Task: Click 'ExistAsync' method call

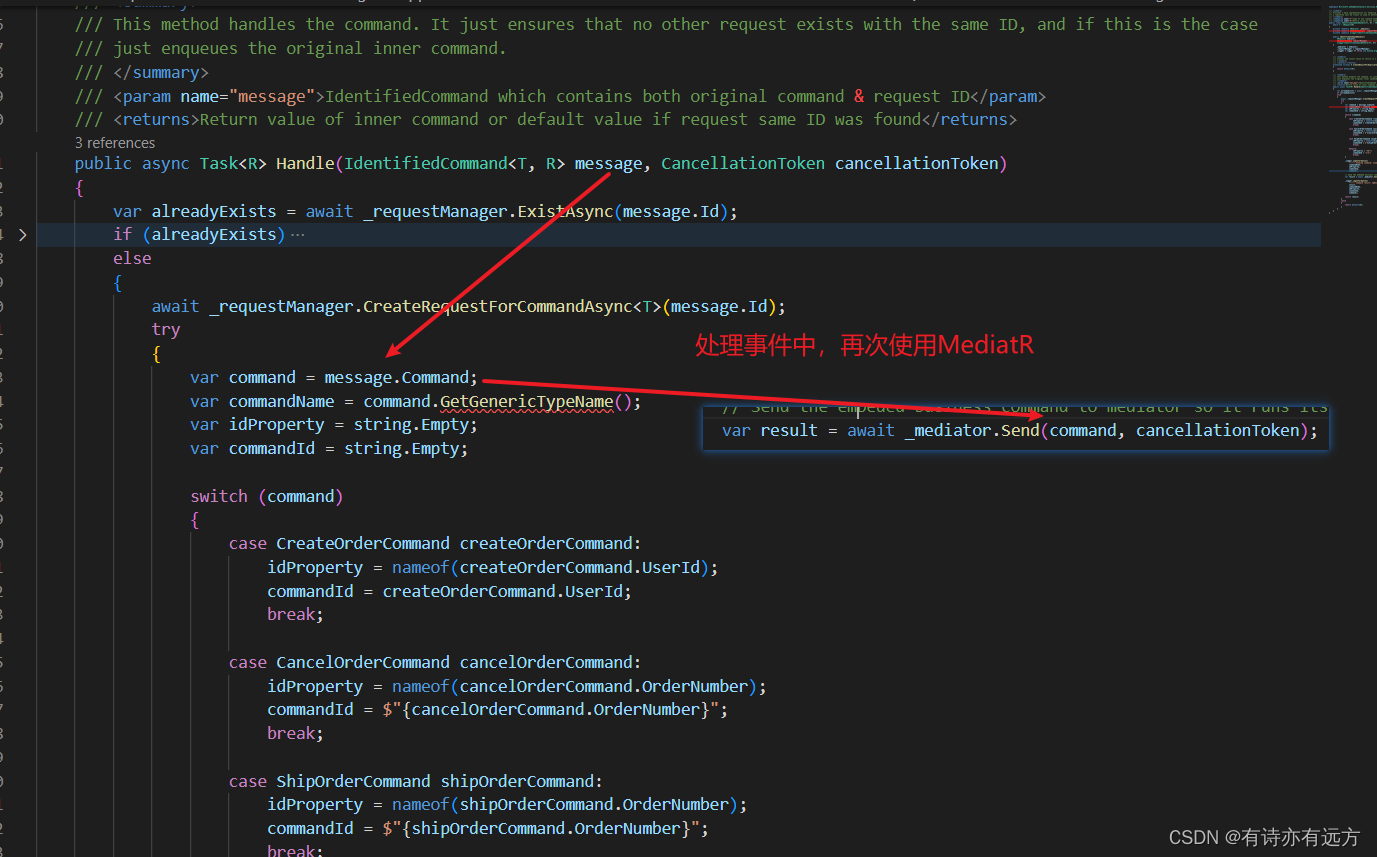Action: pyautogui.click(x=566, y=211)
